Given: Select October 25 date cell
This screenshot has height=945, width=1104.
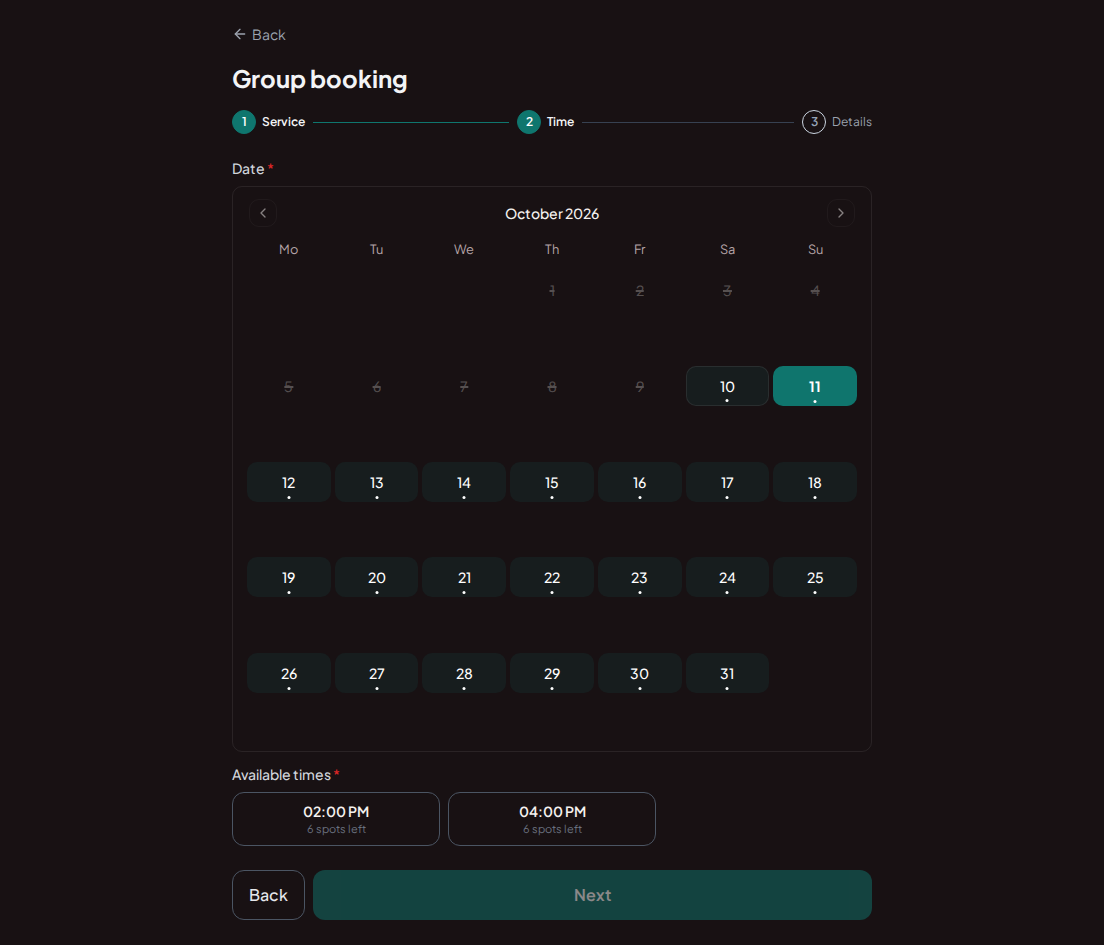Looking at the screenshot, I should (815, 577).
